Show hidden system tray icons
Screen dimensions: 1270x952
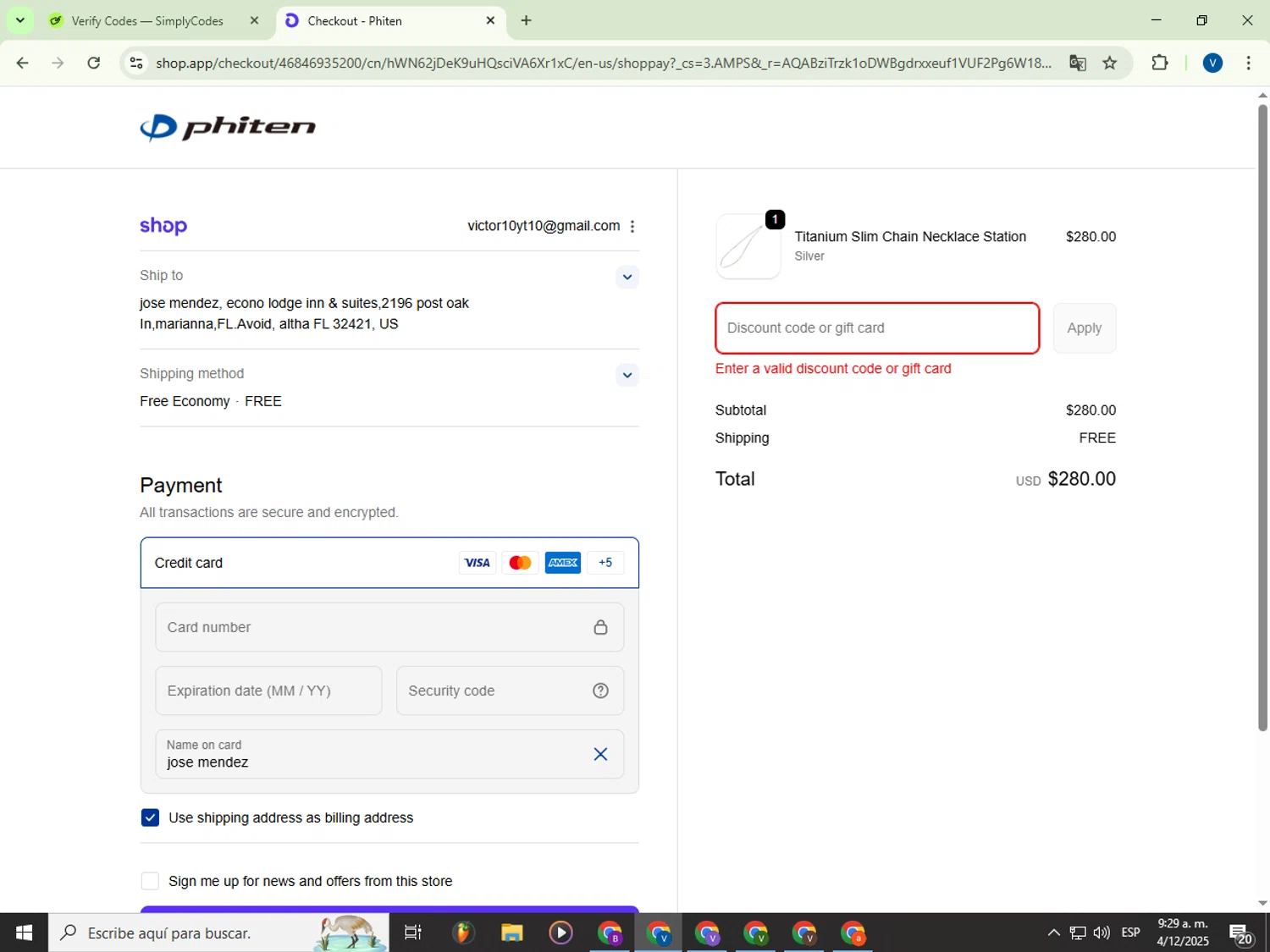point(1053,933)
